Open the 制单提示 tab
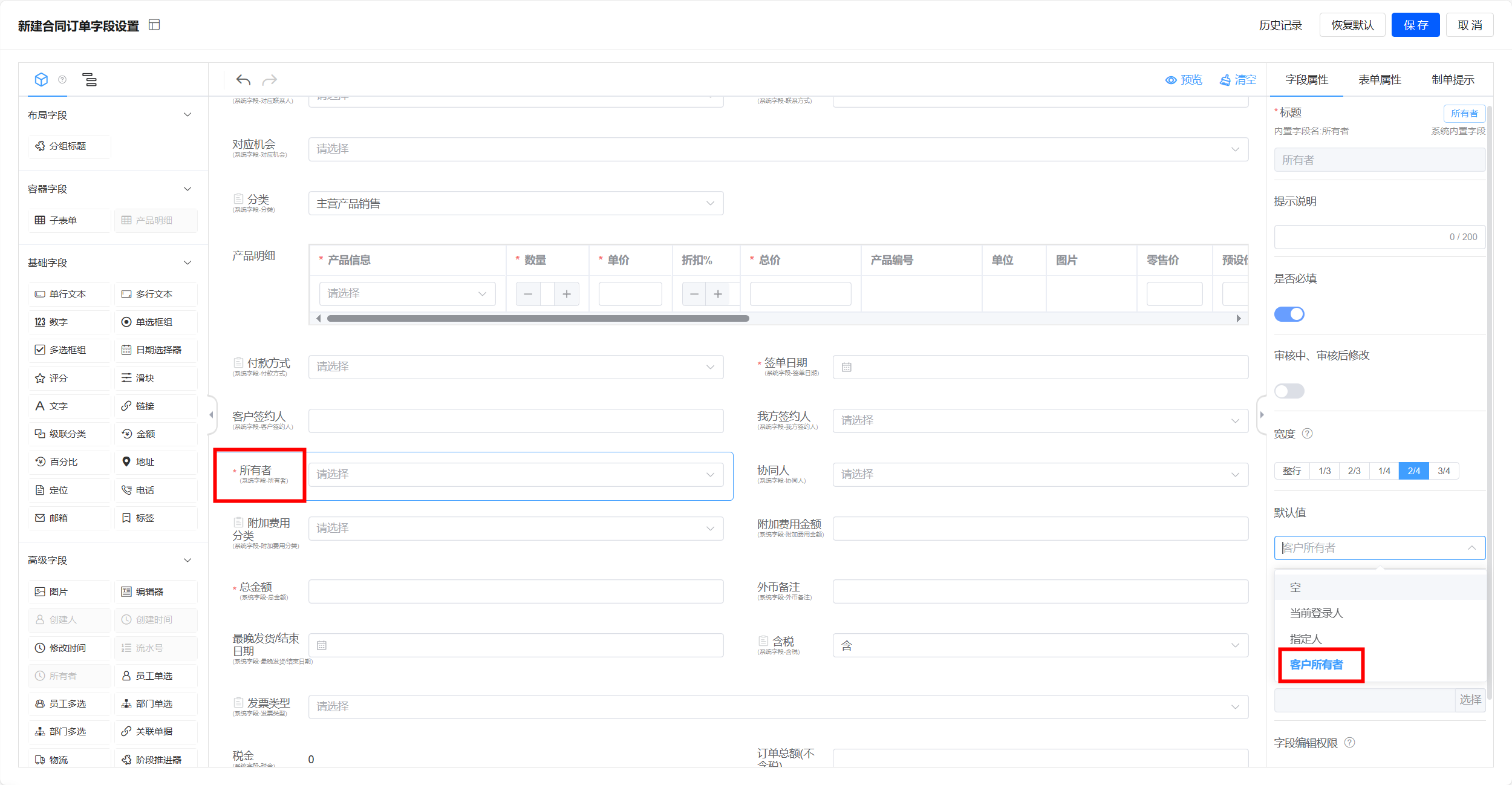This screenshot has height=785, width=1512. [1452, 80]
